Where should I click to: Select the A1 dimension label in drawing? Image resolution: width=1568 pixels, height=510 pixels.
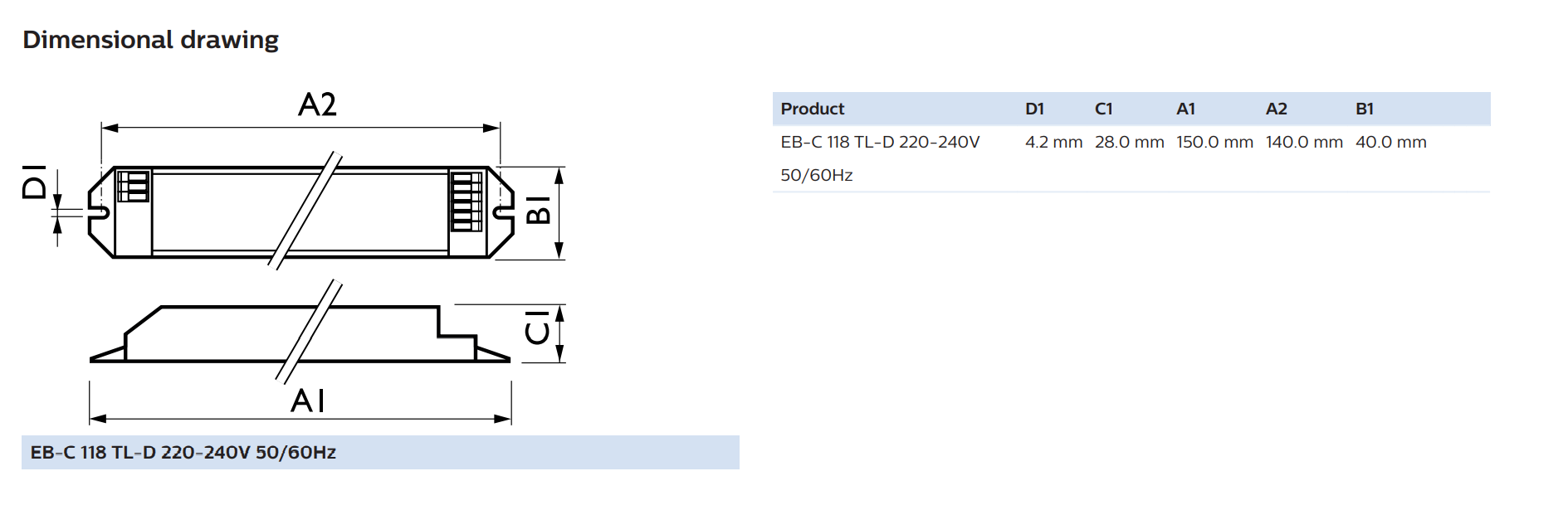pyautogui.click(x=308, y=401)
